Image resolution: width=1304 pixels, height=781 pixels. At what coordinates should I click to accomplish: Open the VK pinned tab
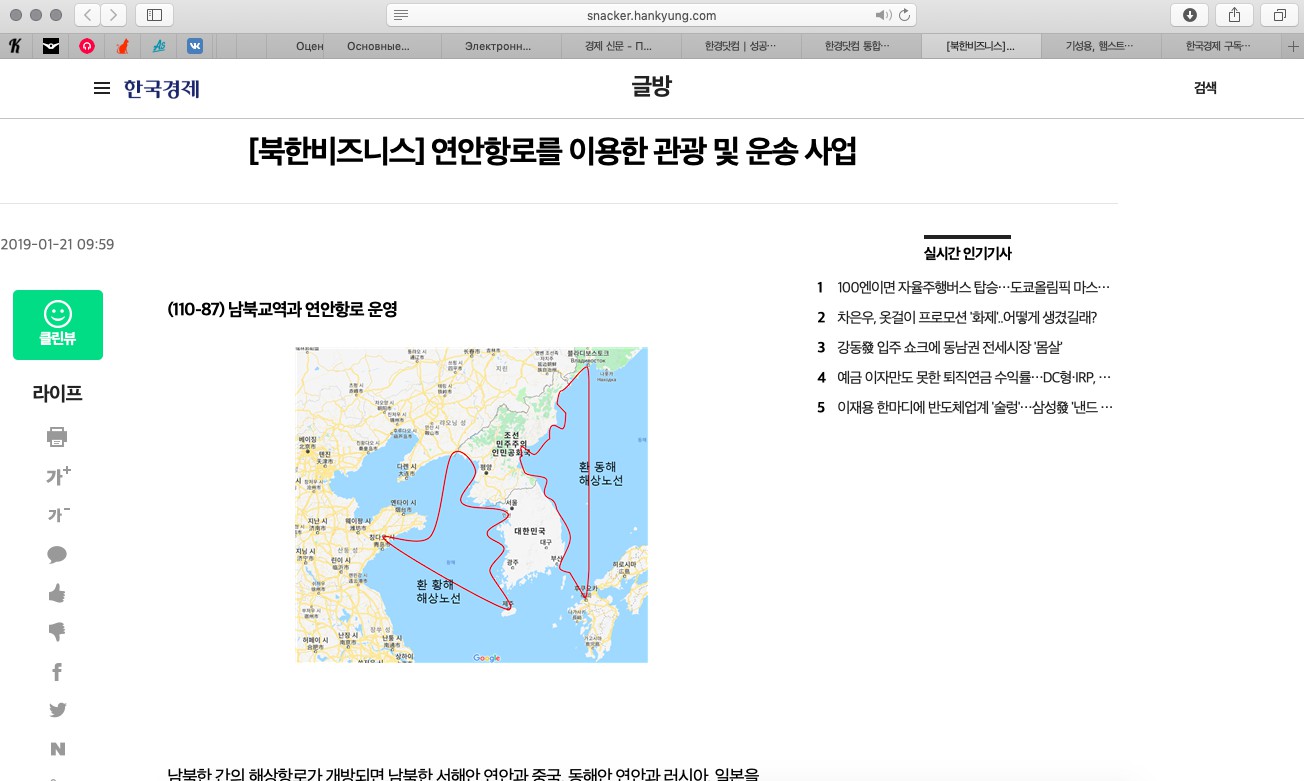[194, 46]
